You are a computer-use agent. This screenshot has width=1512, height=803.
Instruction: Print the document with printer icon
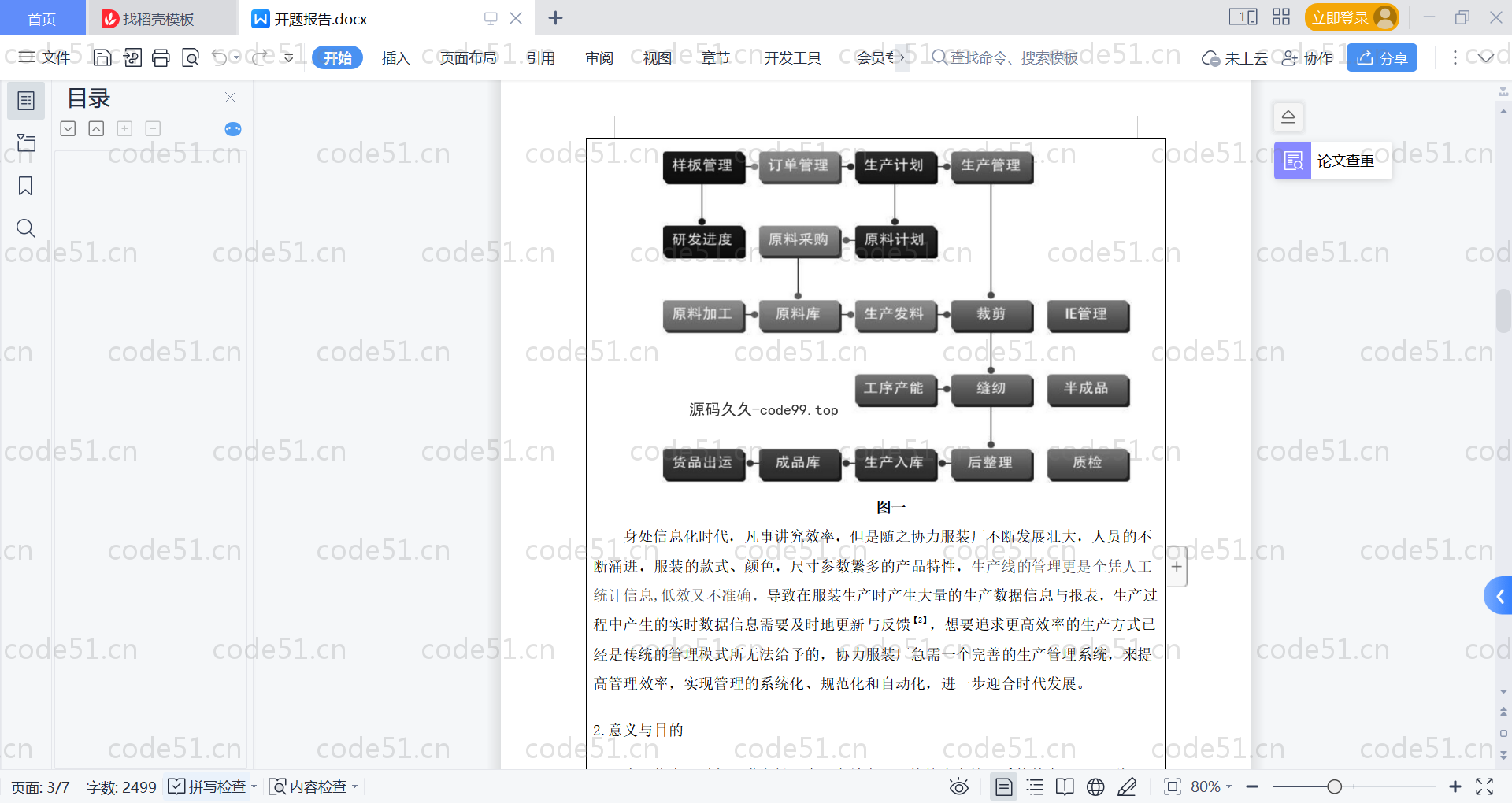[161, 57]
